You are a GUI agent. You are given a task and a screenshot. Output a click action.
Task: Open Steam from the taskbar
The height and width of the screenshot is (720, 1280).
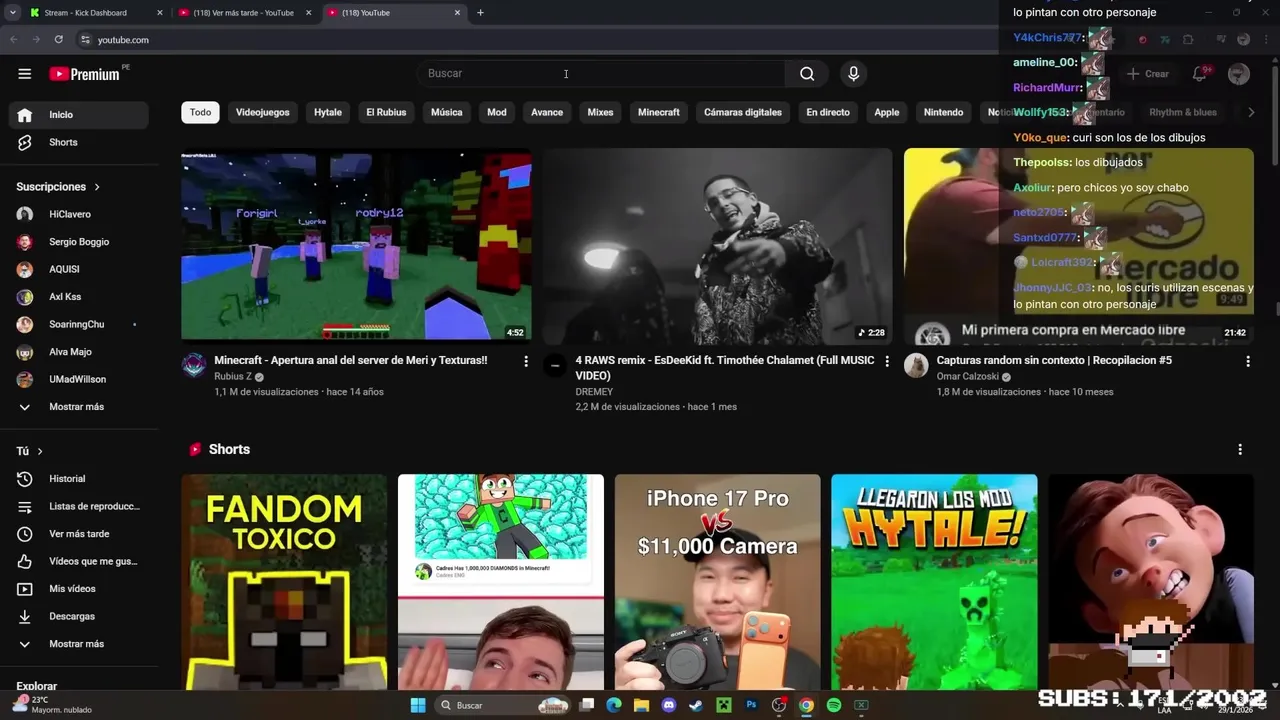696,706
